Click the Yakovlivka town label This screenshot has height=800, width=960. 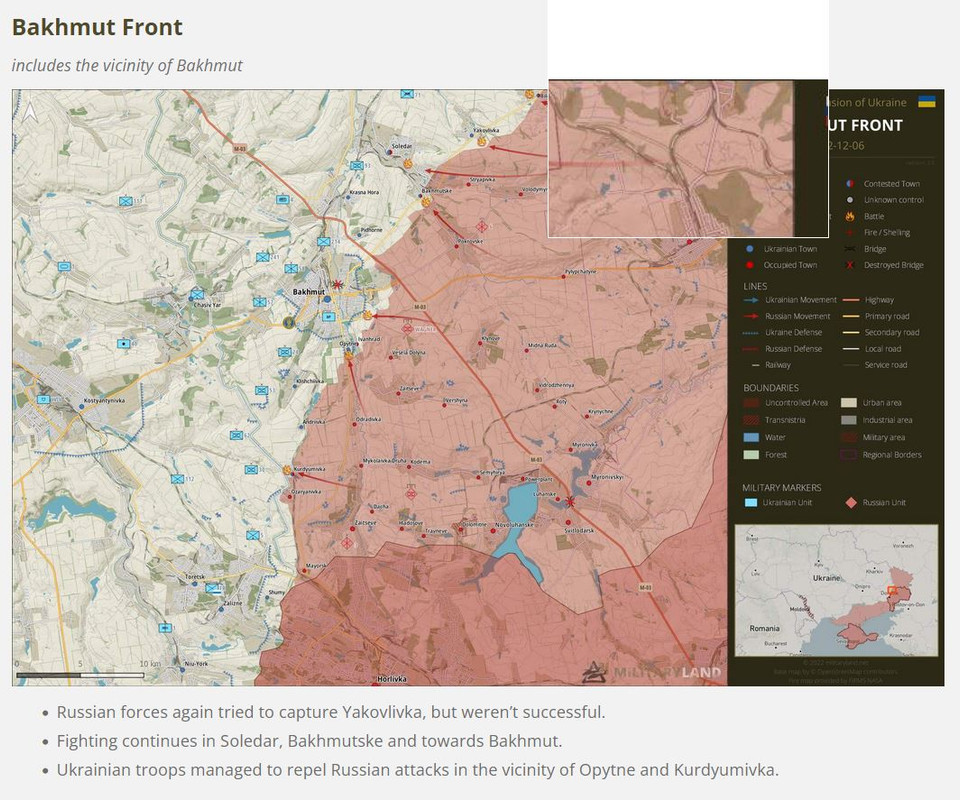486,130
